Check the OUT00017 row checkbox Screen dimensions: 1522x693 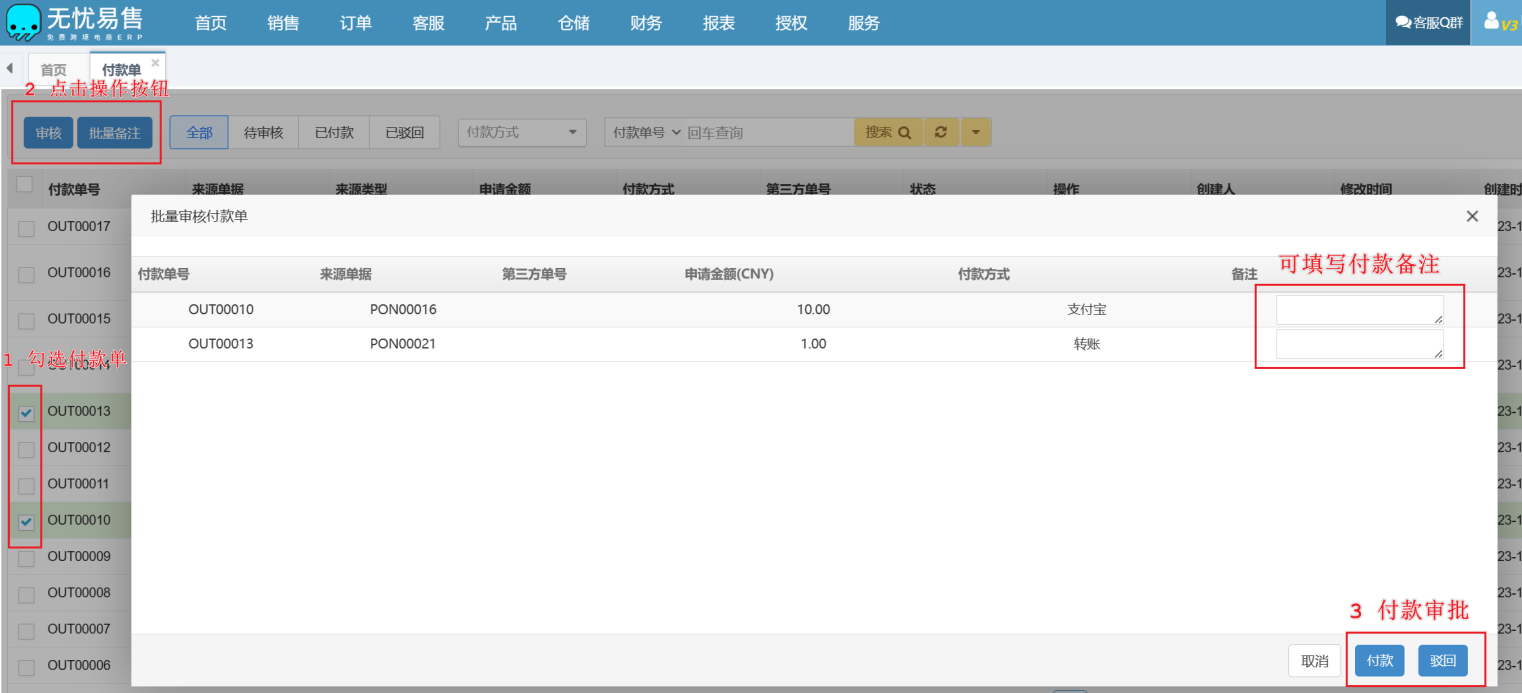[x=26, y=230]
